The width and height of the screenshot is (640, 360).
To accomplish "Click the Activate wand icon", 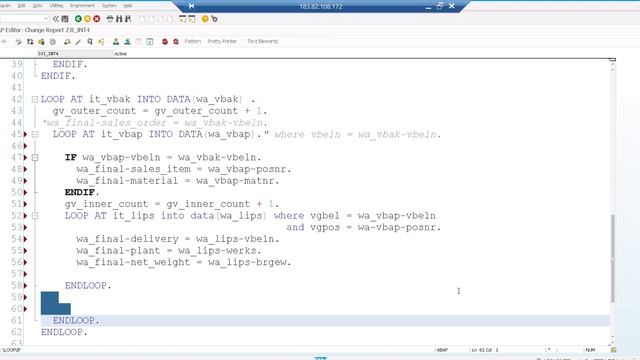I will point(78,42).
